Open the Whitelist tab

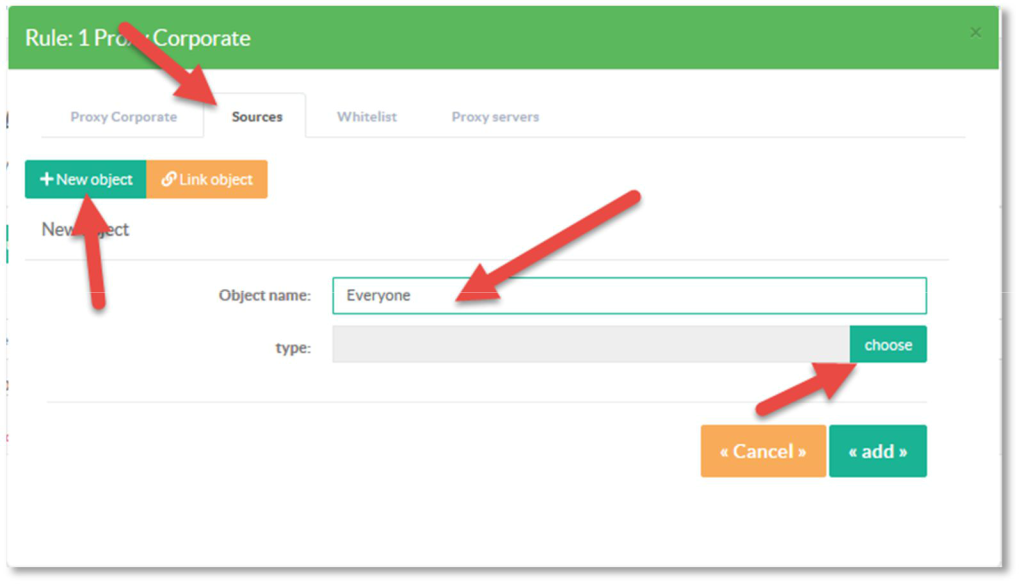(366, 117)
